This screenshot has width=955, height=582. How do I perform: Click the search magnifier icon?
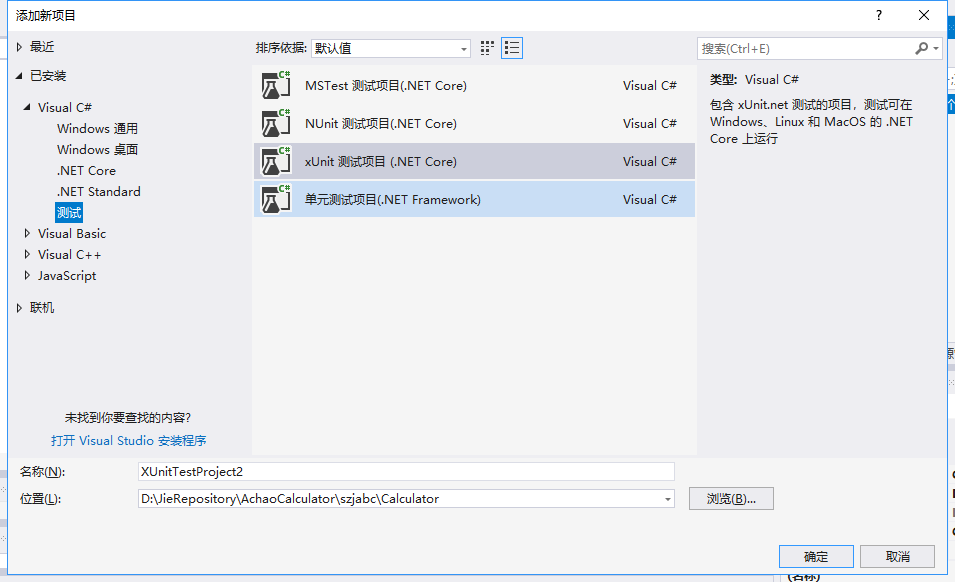click(922, 48)
